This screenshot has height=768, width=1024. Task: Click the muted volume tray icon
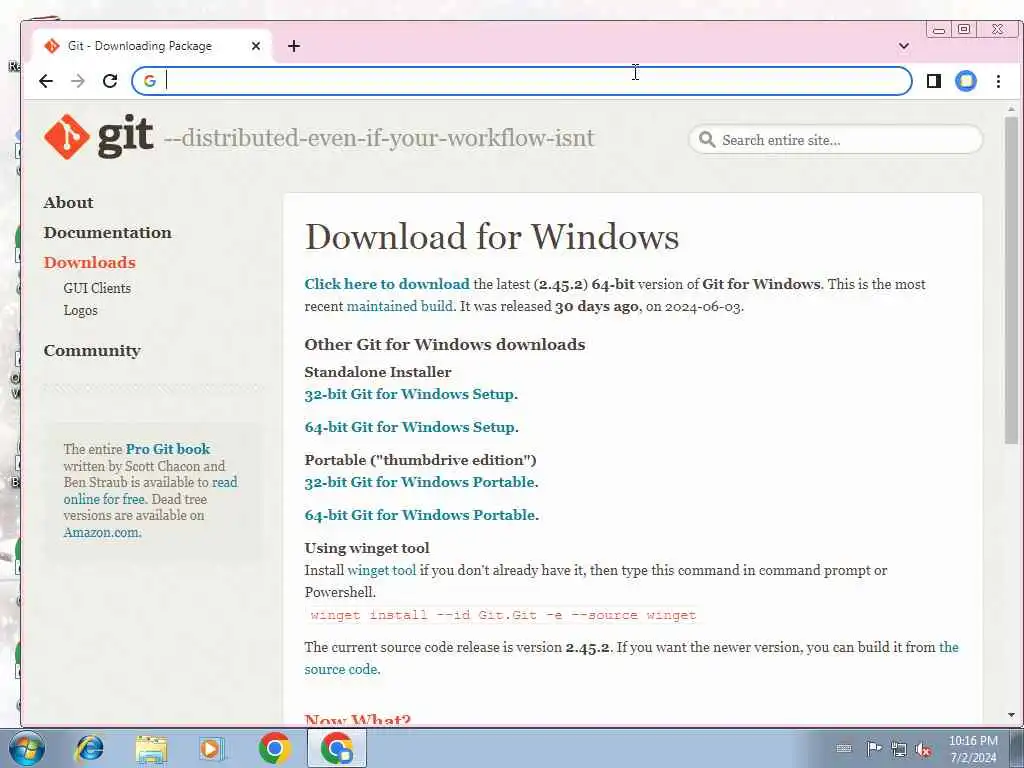[x=923, y=749]
